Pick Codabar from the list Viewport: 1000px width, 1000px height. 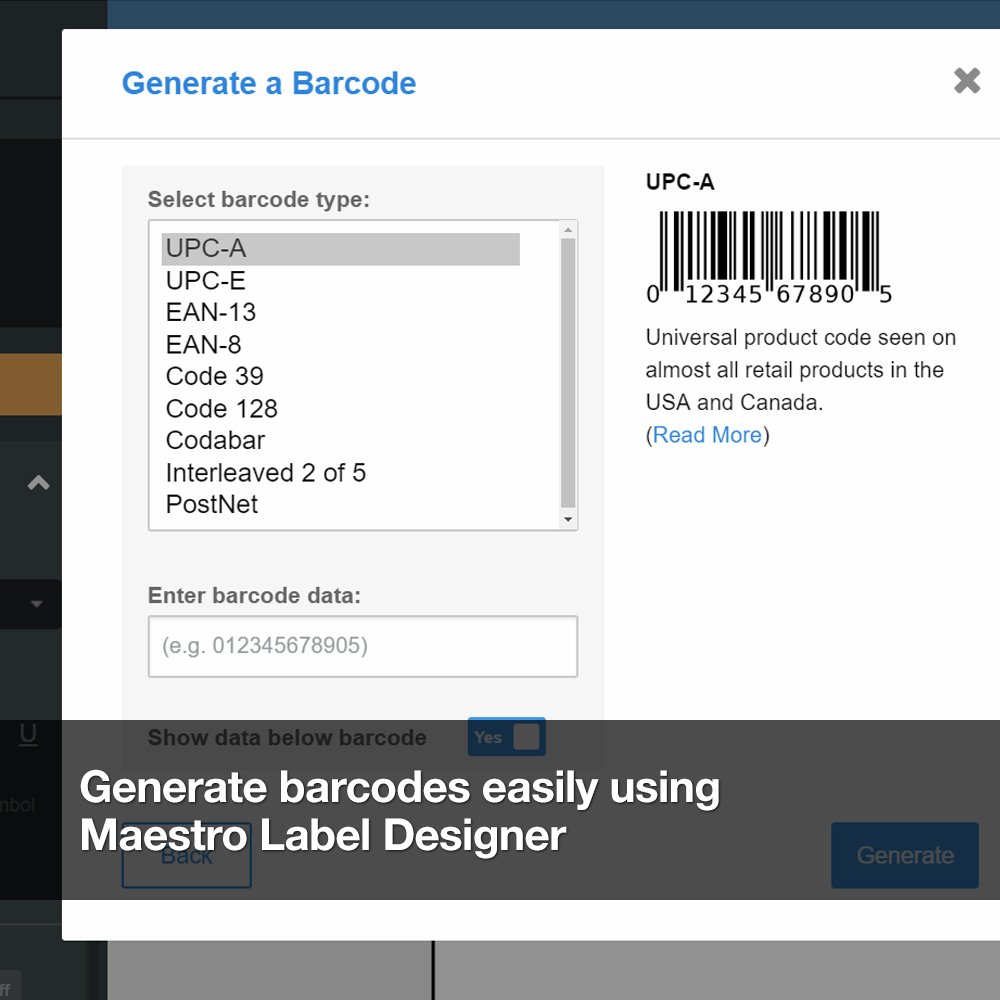[341, 441]
